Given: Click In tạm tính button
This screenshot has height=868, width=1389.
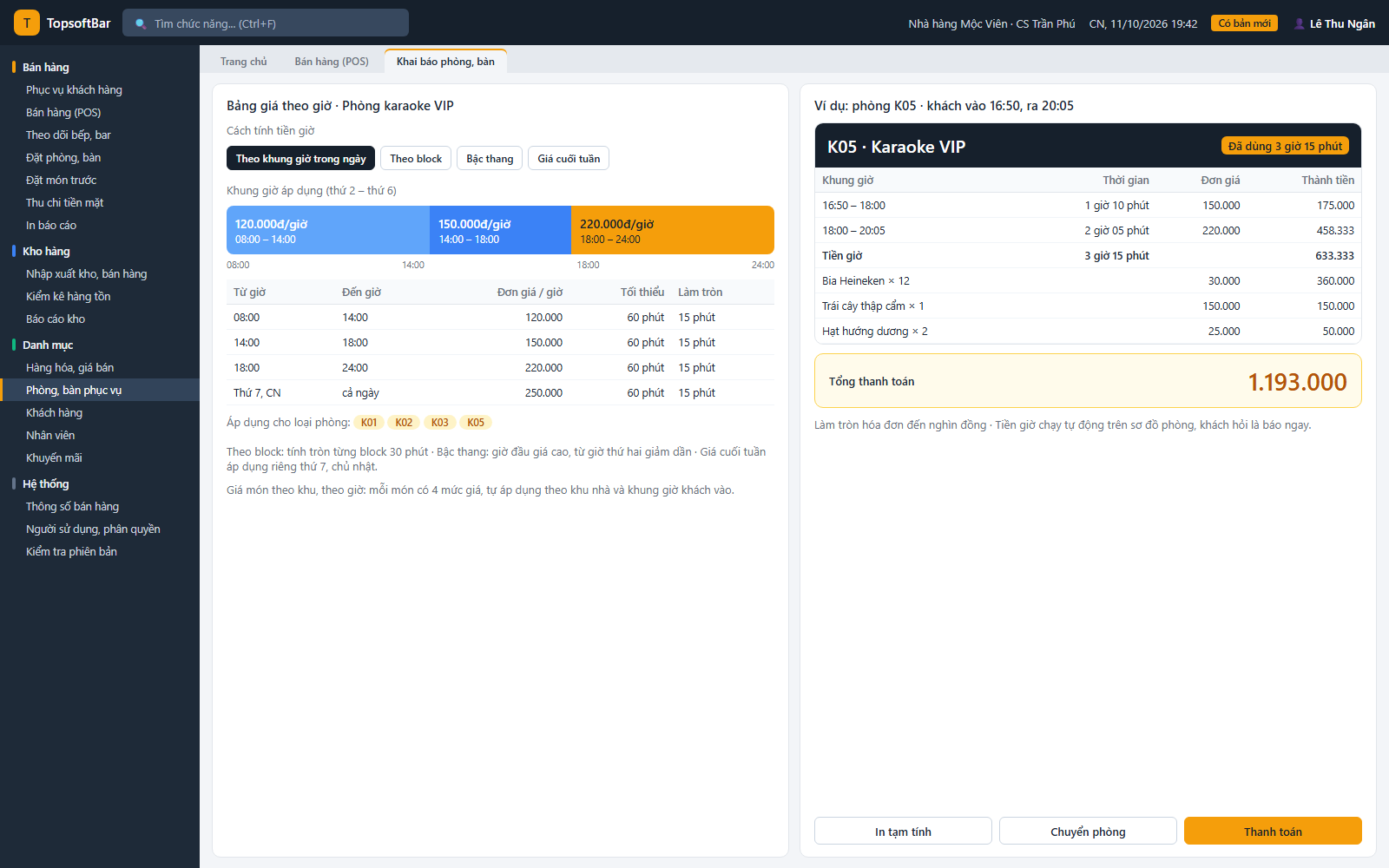Looking at the screenshot, I should (903, 831).
